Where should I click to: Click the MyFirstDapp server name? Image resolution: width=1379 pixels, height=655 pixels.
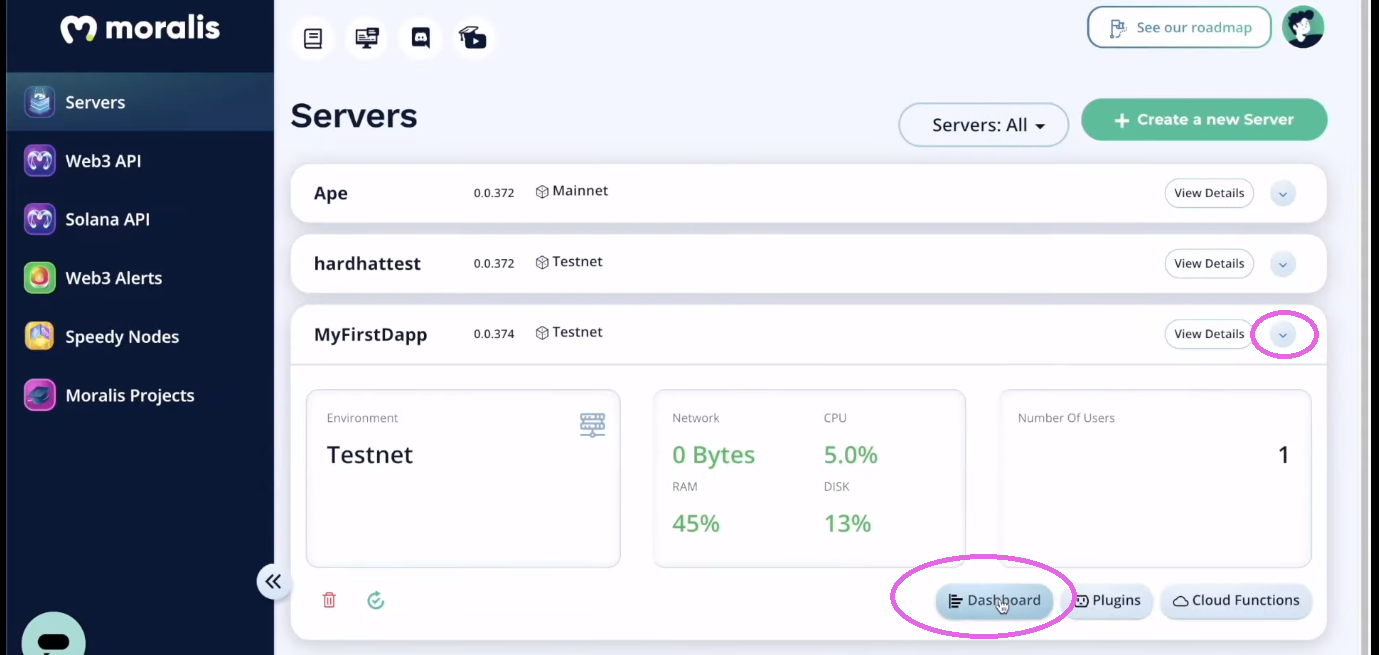pos(370,335)
